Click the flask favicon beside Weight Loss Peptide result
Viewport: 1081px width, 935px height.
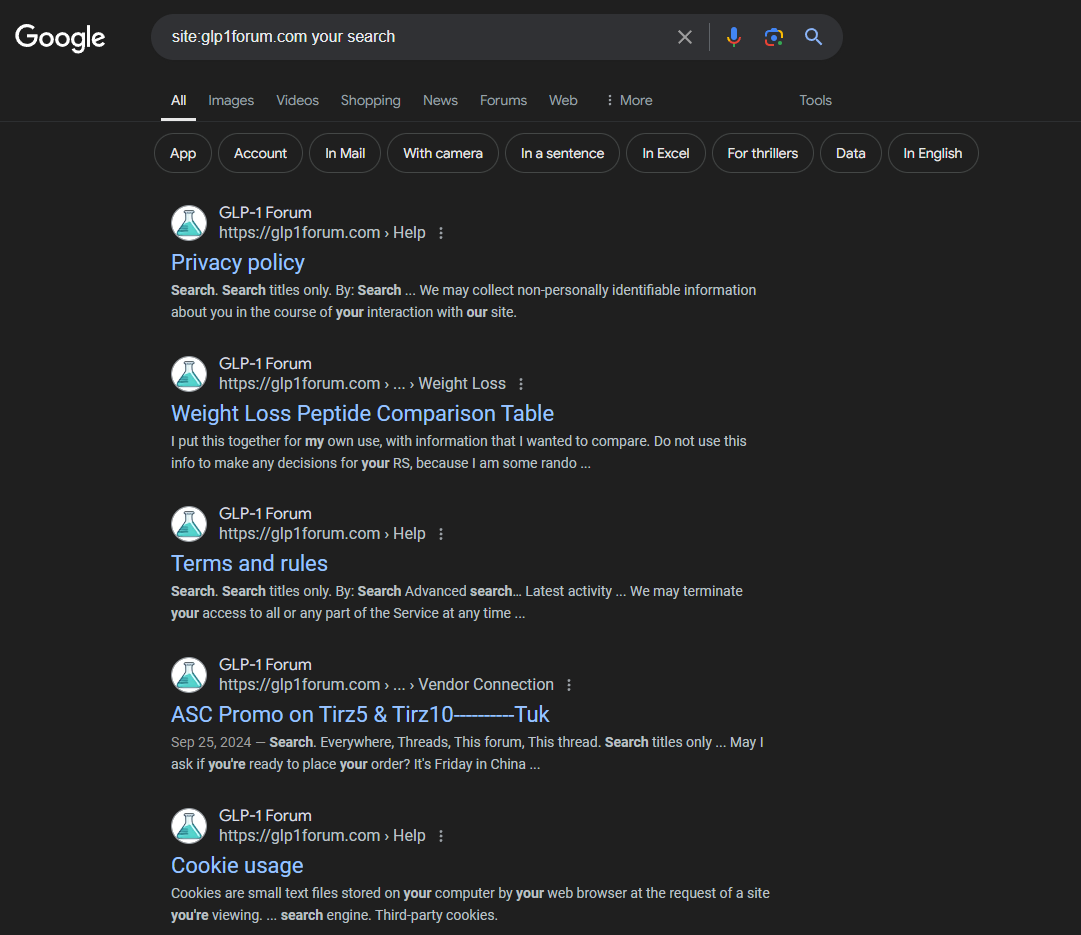click(189, 374)
